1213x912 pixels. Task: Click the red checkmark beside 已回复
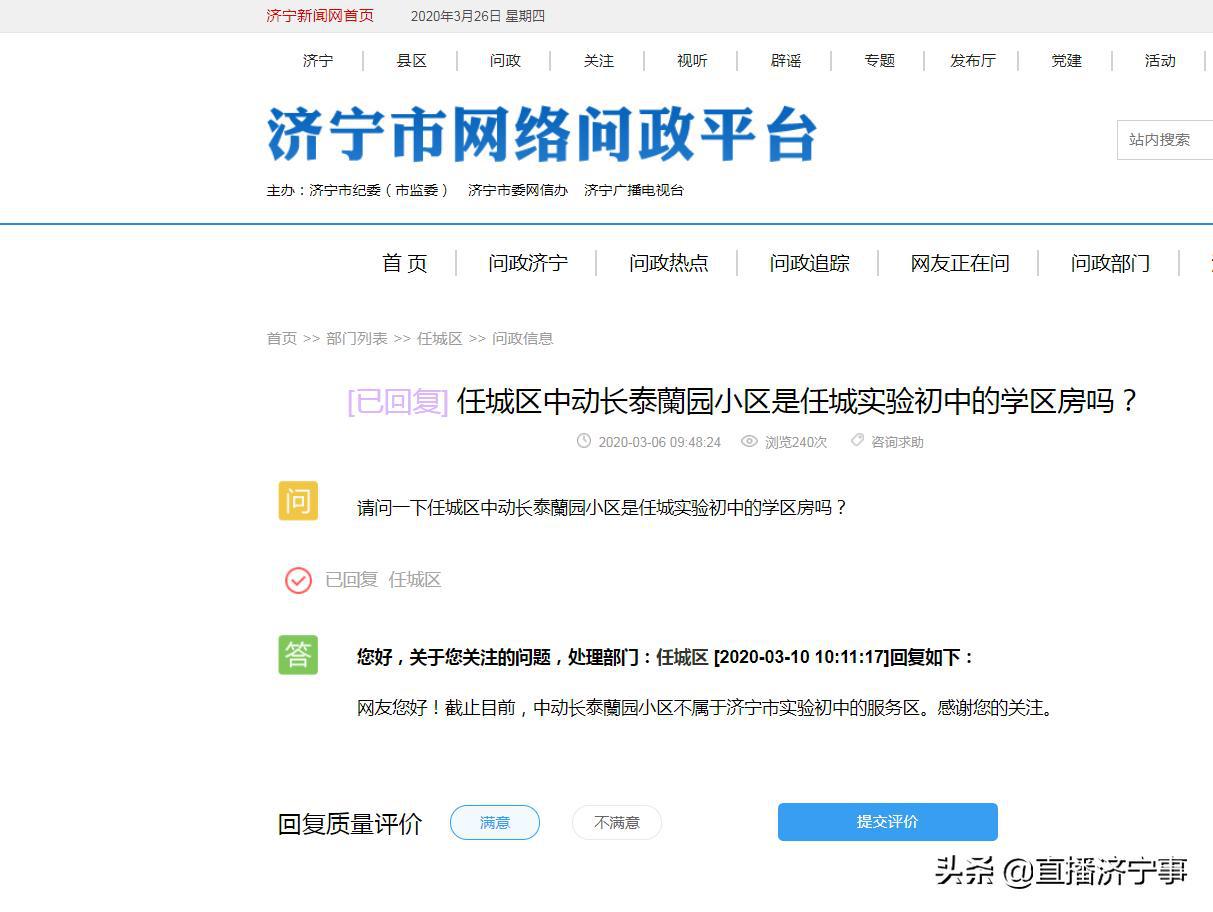[297, 580]
